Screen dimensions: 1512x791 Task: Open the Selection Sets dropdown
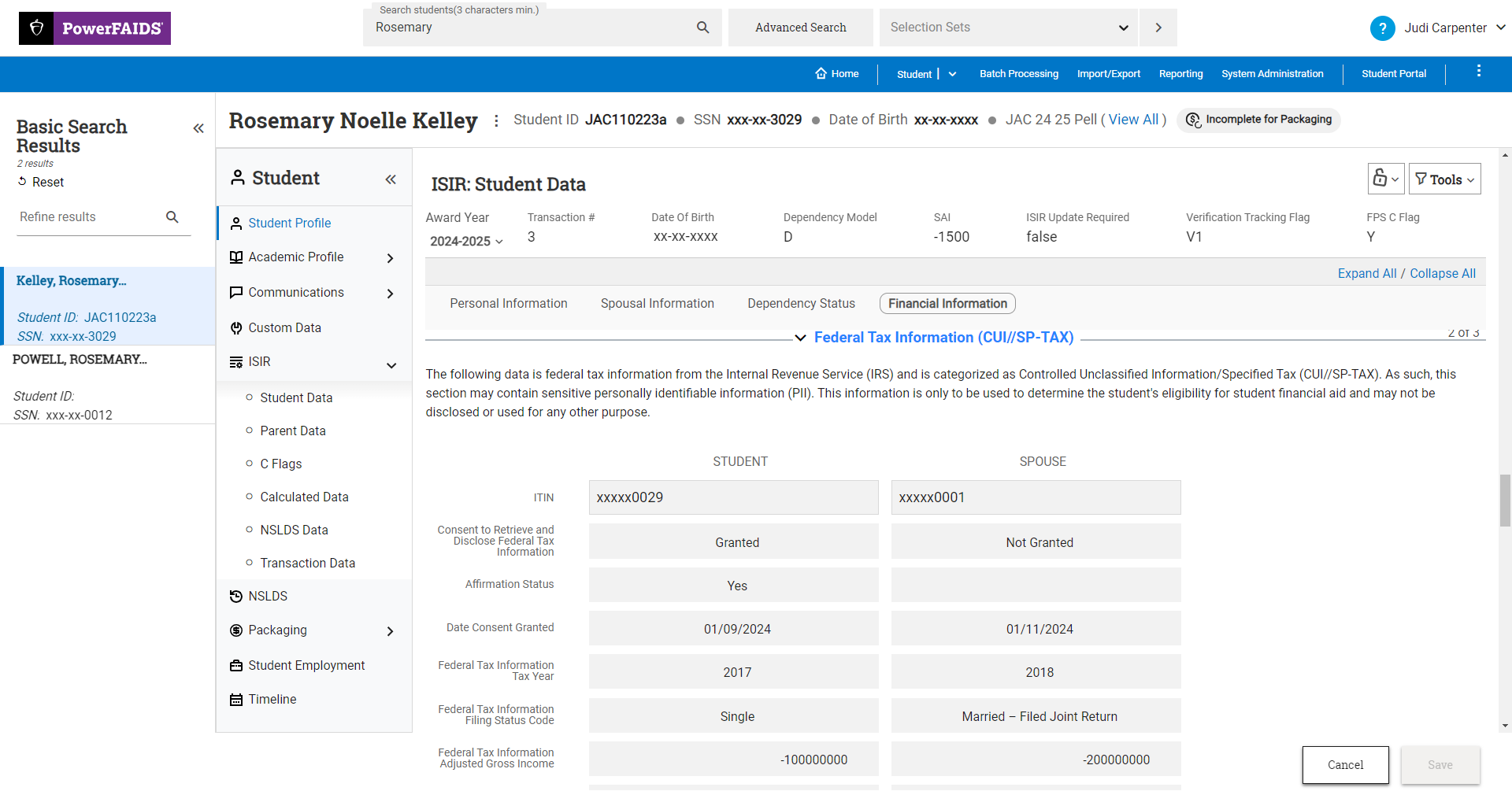tap(1009, 28)
